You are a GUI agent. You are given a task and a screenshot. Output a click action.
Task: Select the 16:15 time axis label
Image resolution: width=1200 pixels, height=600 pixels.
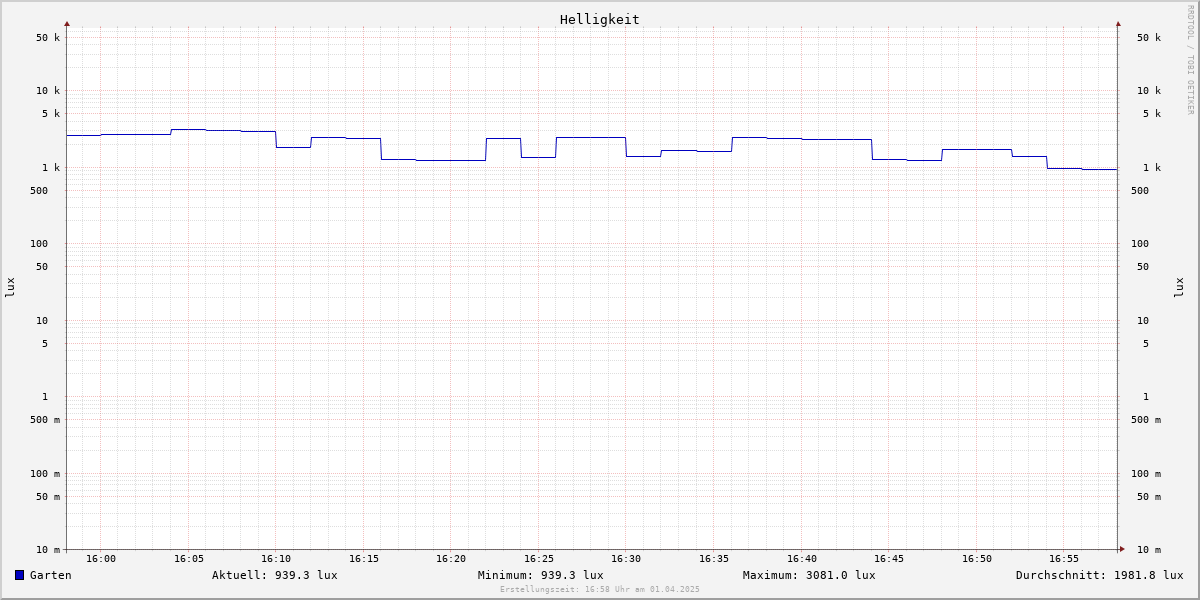364,559
